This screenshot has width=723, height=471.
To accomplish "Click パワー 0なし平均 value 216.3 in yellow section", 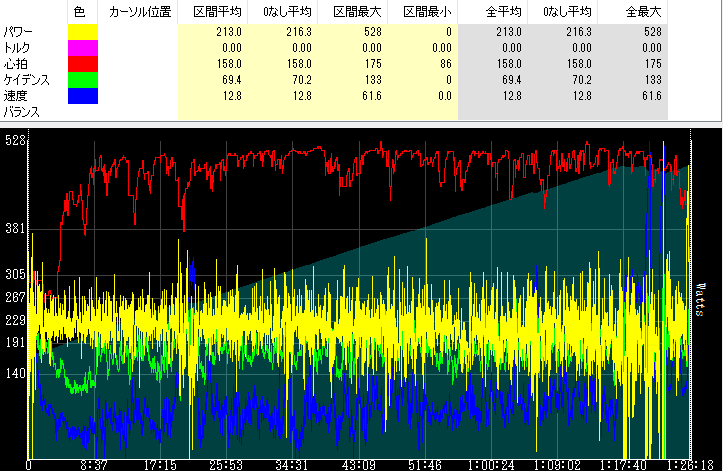I will click(x=299, y=32).
